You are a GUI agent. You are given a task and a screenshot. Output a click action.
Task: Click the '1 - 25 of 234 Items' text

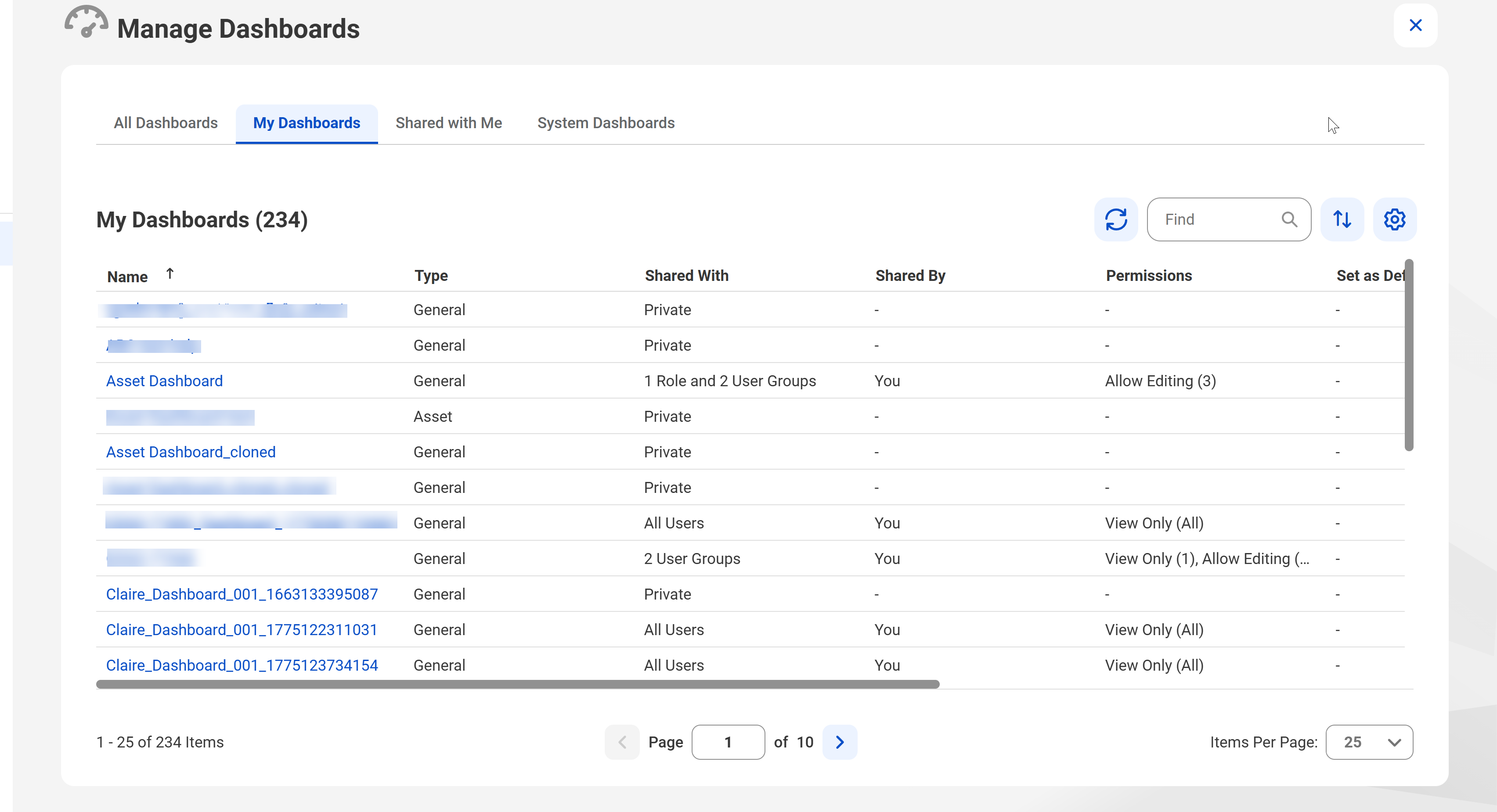pyautogui.click(x=160, y=742)
